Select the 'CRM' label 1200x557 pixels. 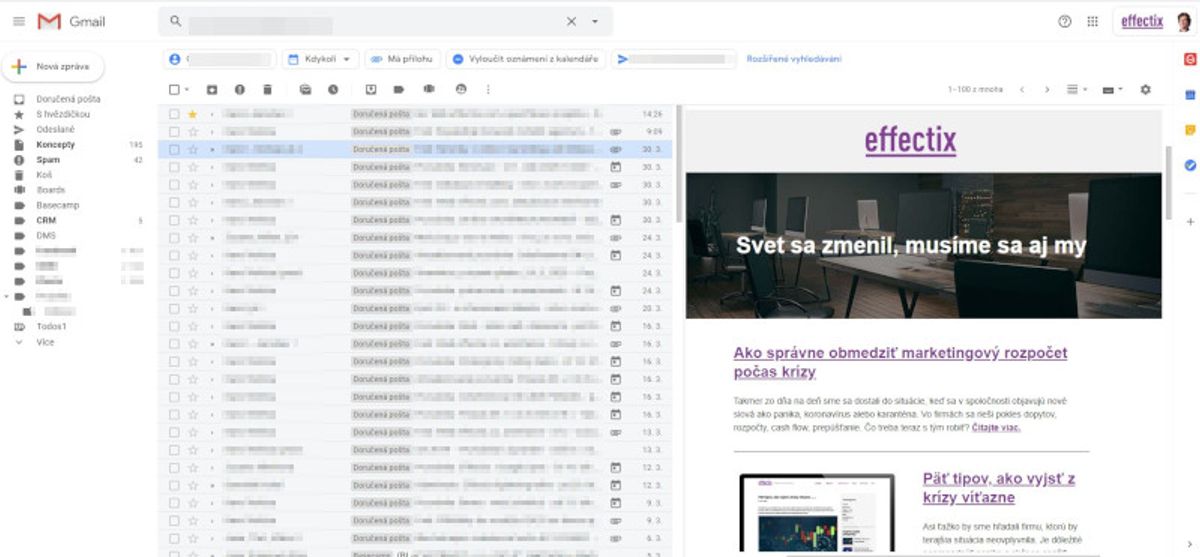point(46,220)
